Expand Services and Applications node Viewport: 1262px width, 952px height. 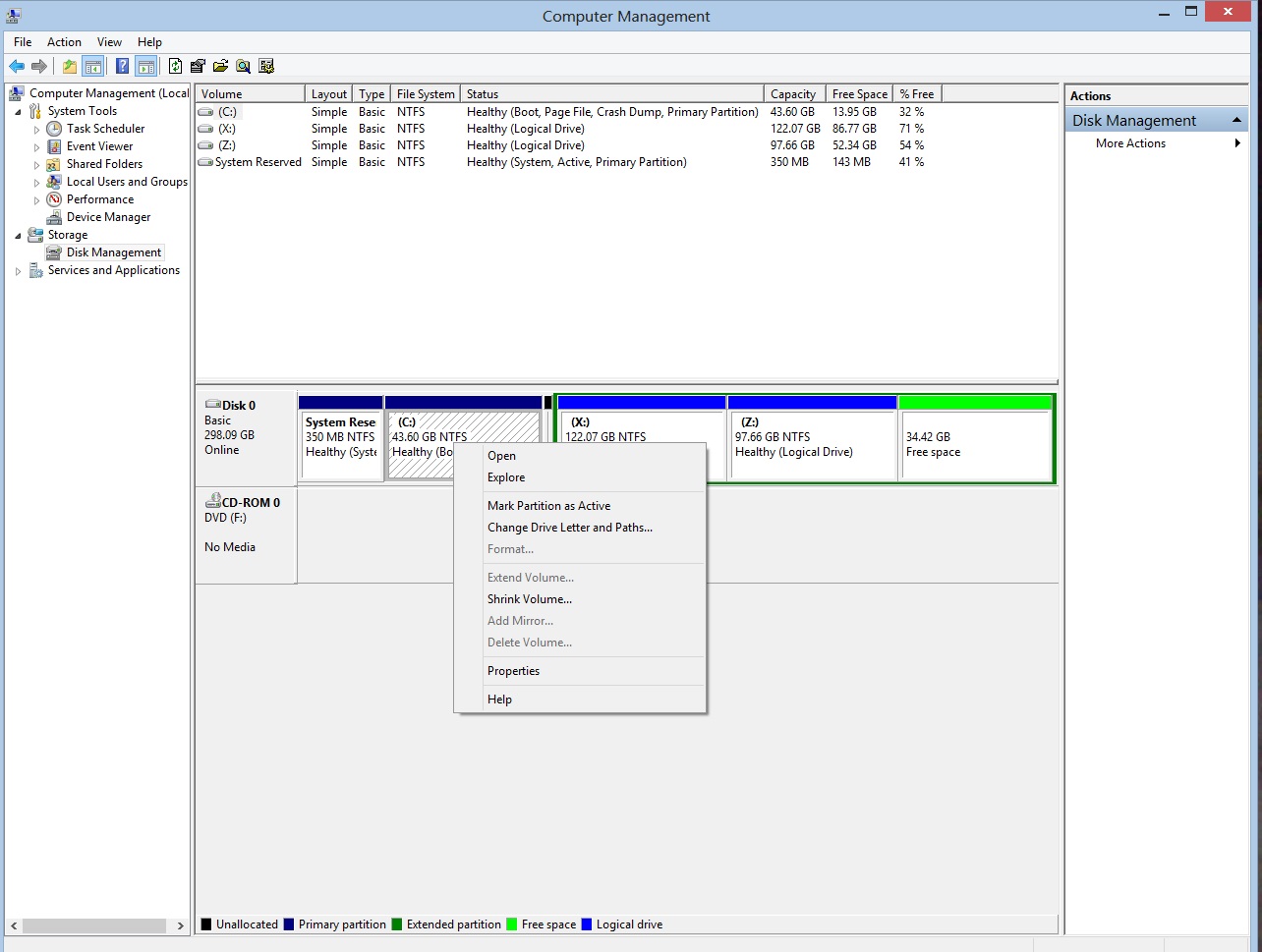pos(19,271)
